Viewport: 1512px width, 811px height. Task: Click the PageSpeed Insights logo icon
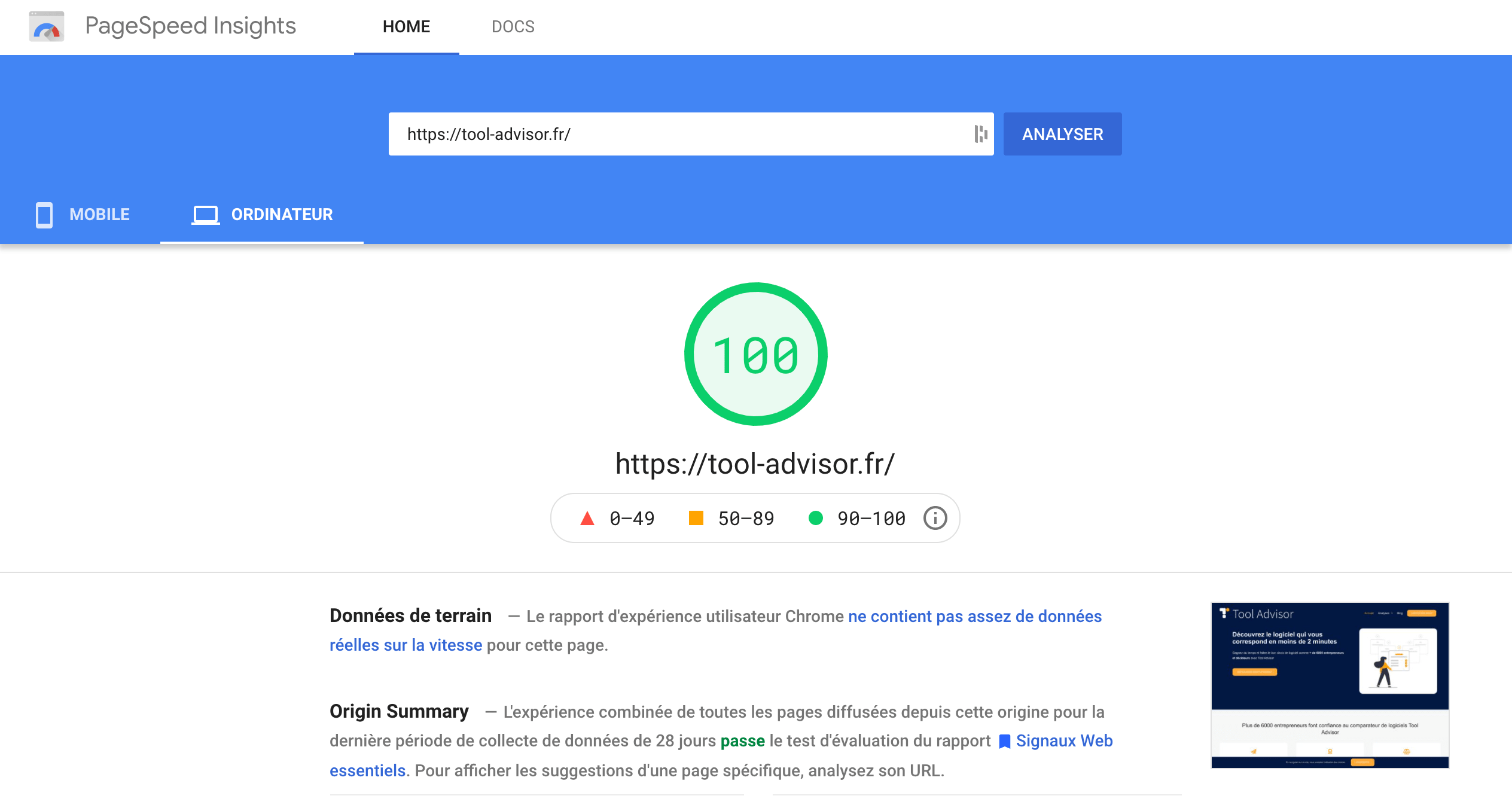[x=46, y=26]
